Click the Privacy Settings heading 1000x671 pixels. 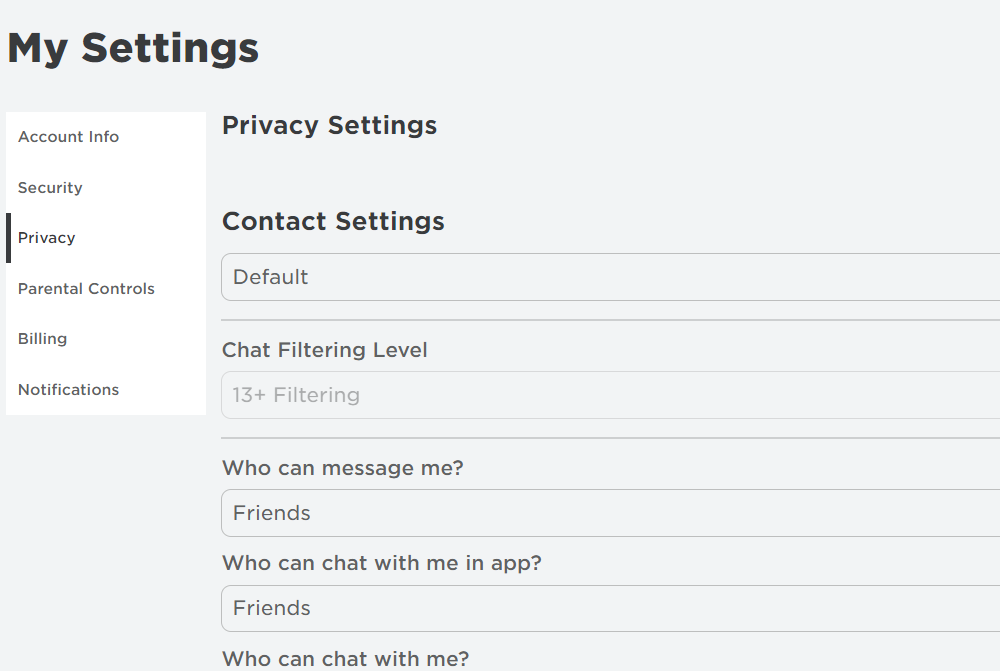point(329,126)
